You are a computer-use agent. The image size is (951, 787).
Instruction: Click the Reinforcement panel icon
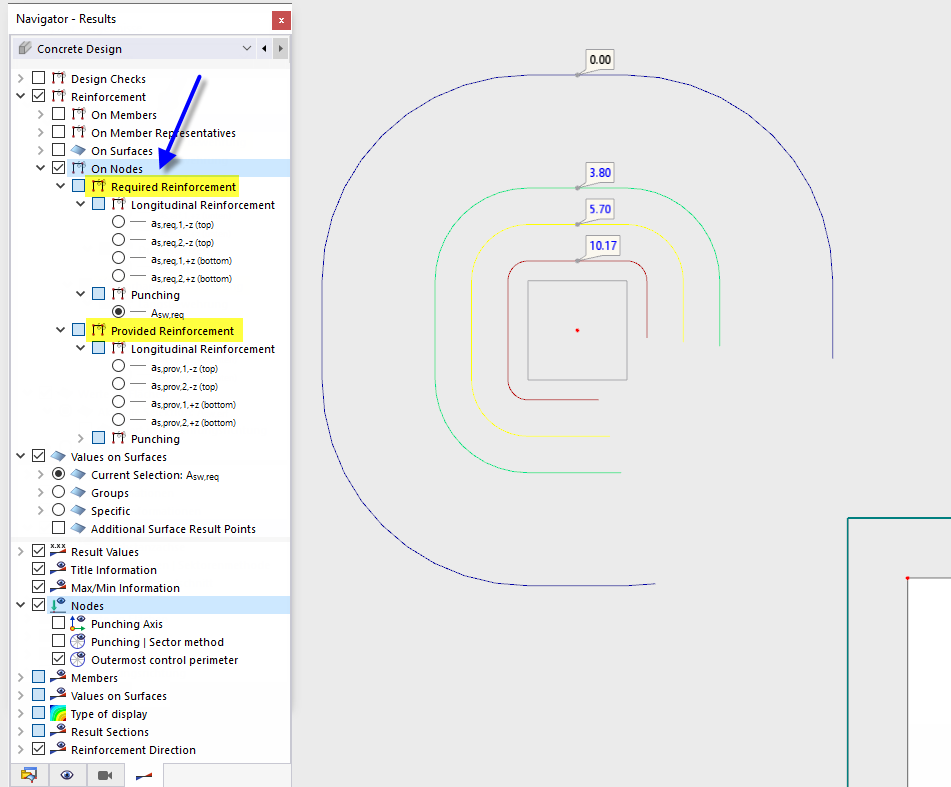pos(60,95)
